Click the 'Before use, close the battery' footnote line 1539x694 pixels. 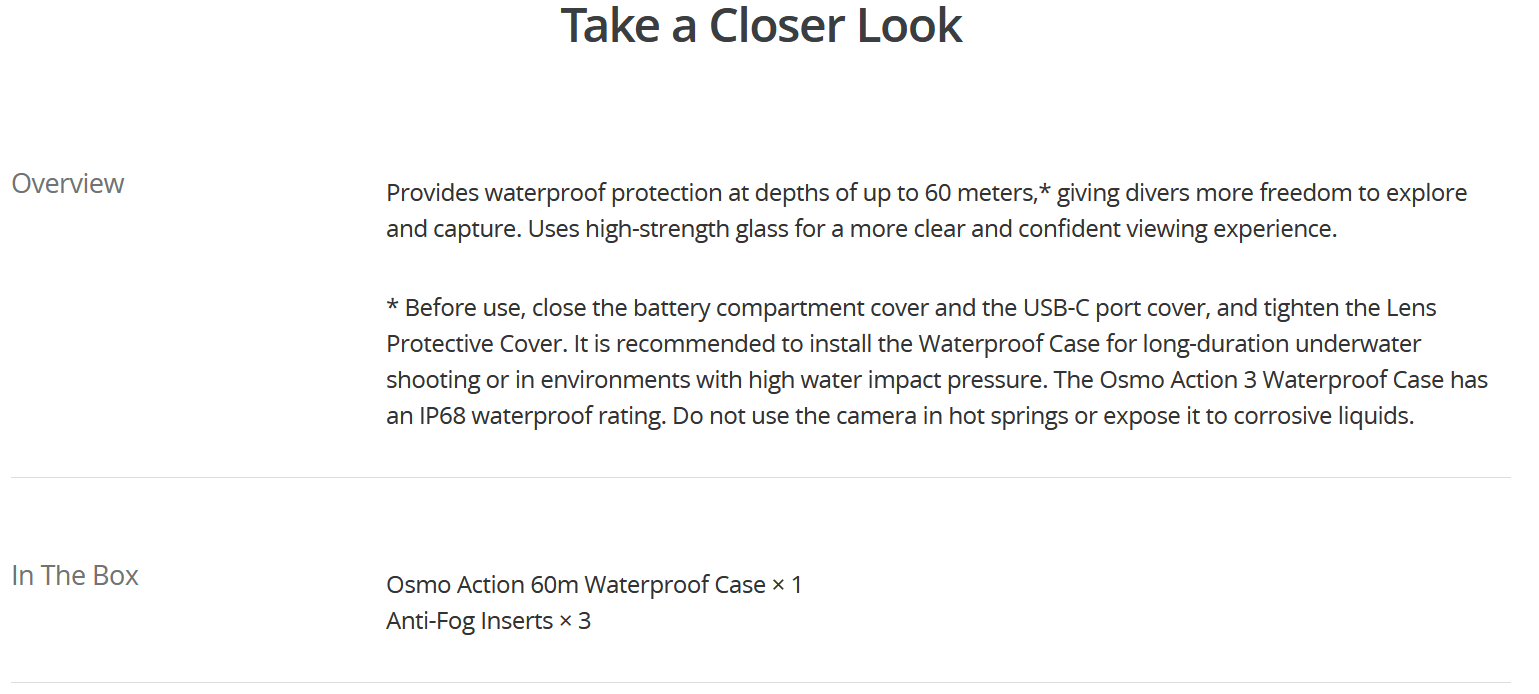point(911,307)
